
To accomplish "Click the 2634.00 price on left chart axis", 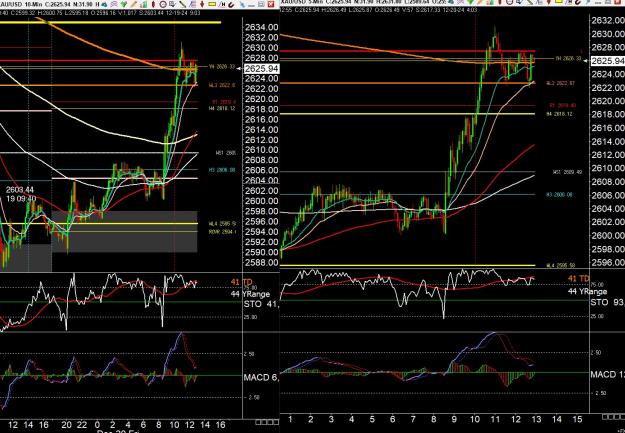I will point(261,28).
